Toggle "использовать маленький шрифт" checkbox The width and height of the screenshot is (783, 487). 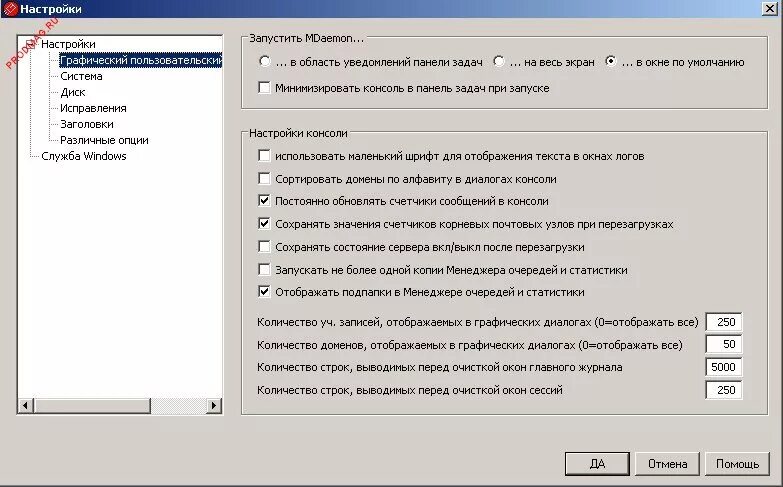[x=264, y=155]
